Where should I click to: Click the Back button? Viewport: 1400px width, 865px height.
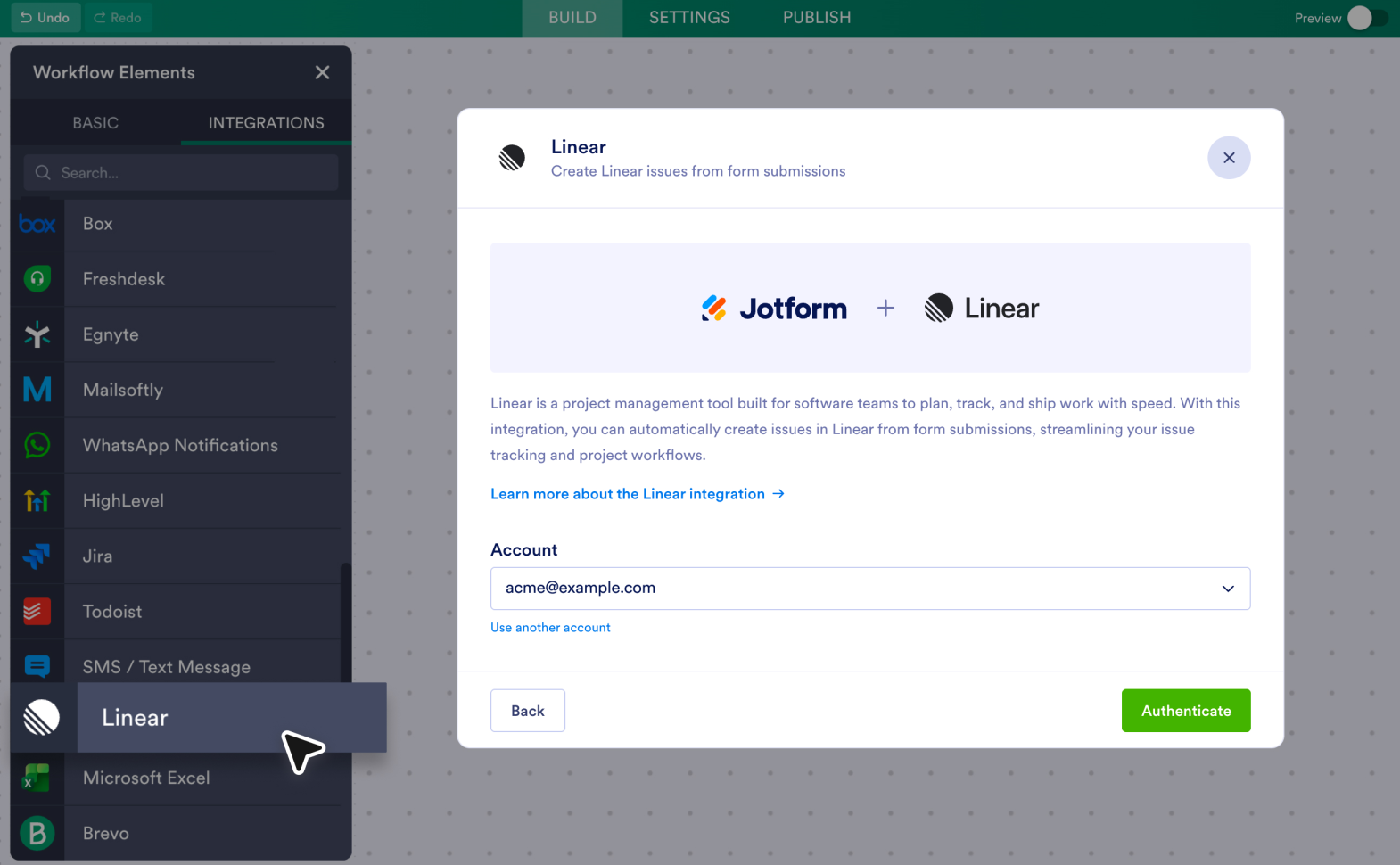coord(528,711)
